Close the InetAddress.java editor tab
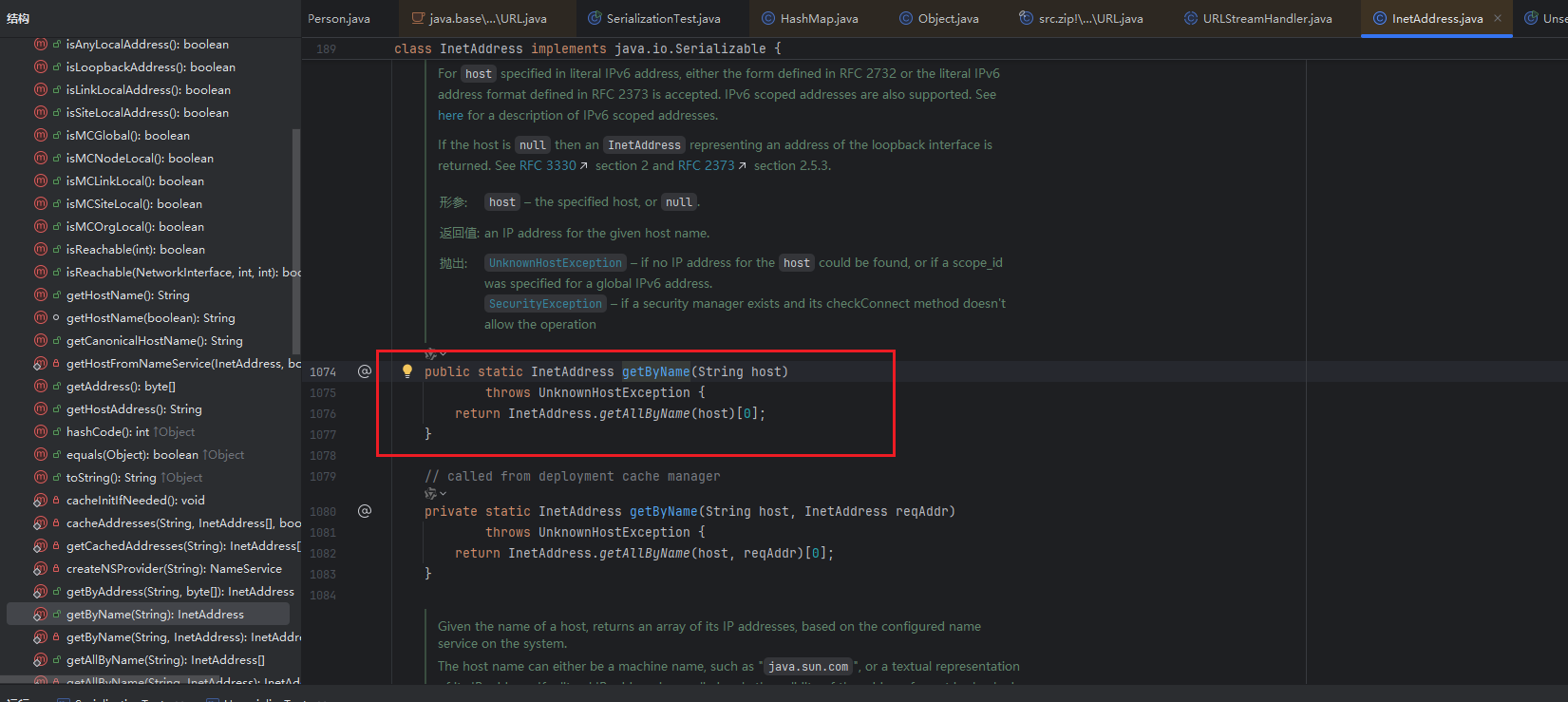 click(1498, 18)
